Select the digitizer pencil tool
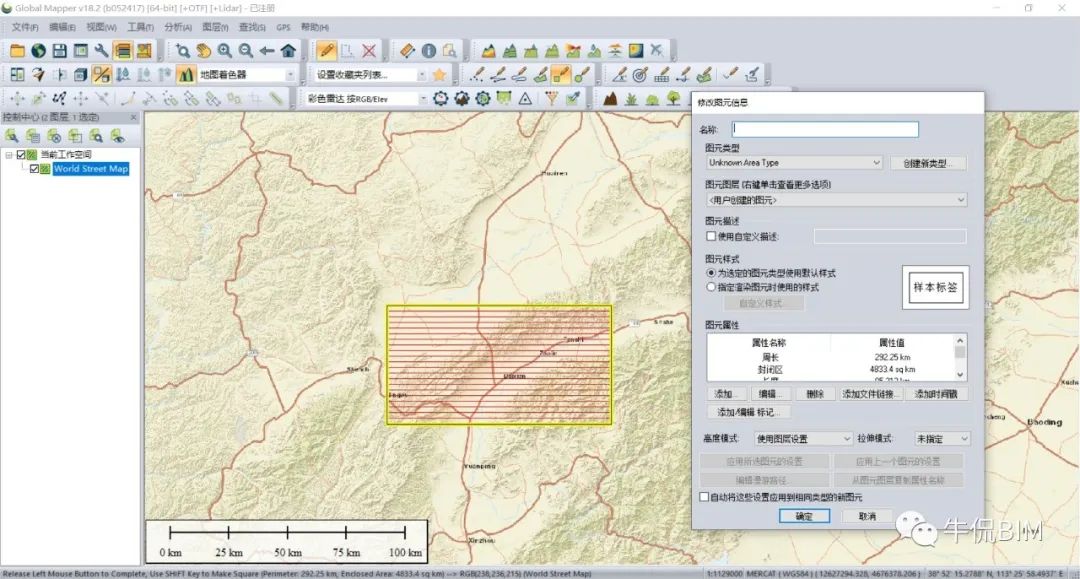The image size is (1080, 579). 326,50
